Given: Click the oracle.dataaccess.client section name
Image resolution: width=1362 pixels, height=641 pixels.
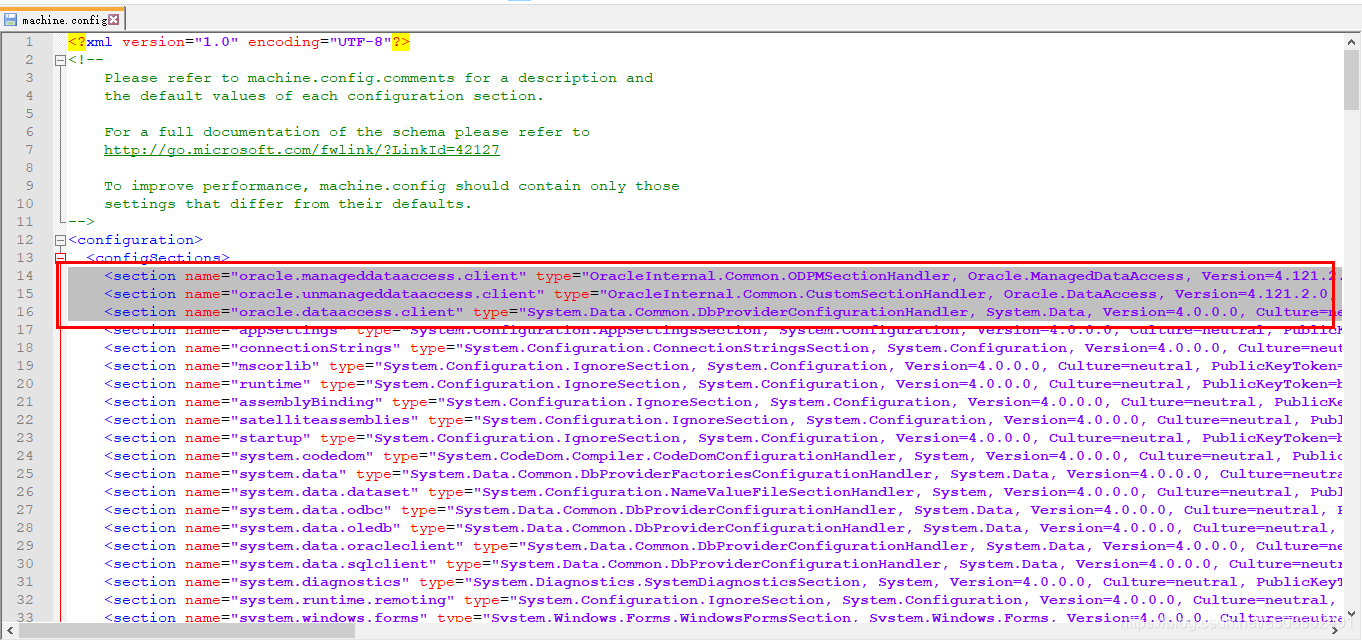Looking at the screenshot, I should [x=347, y=312].
